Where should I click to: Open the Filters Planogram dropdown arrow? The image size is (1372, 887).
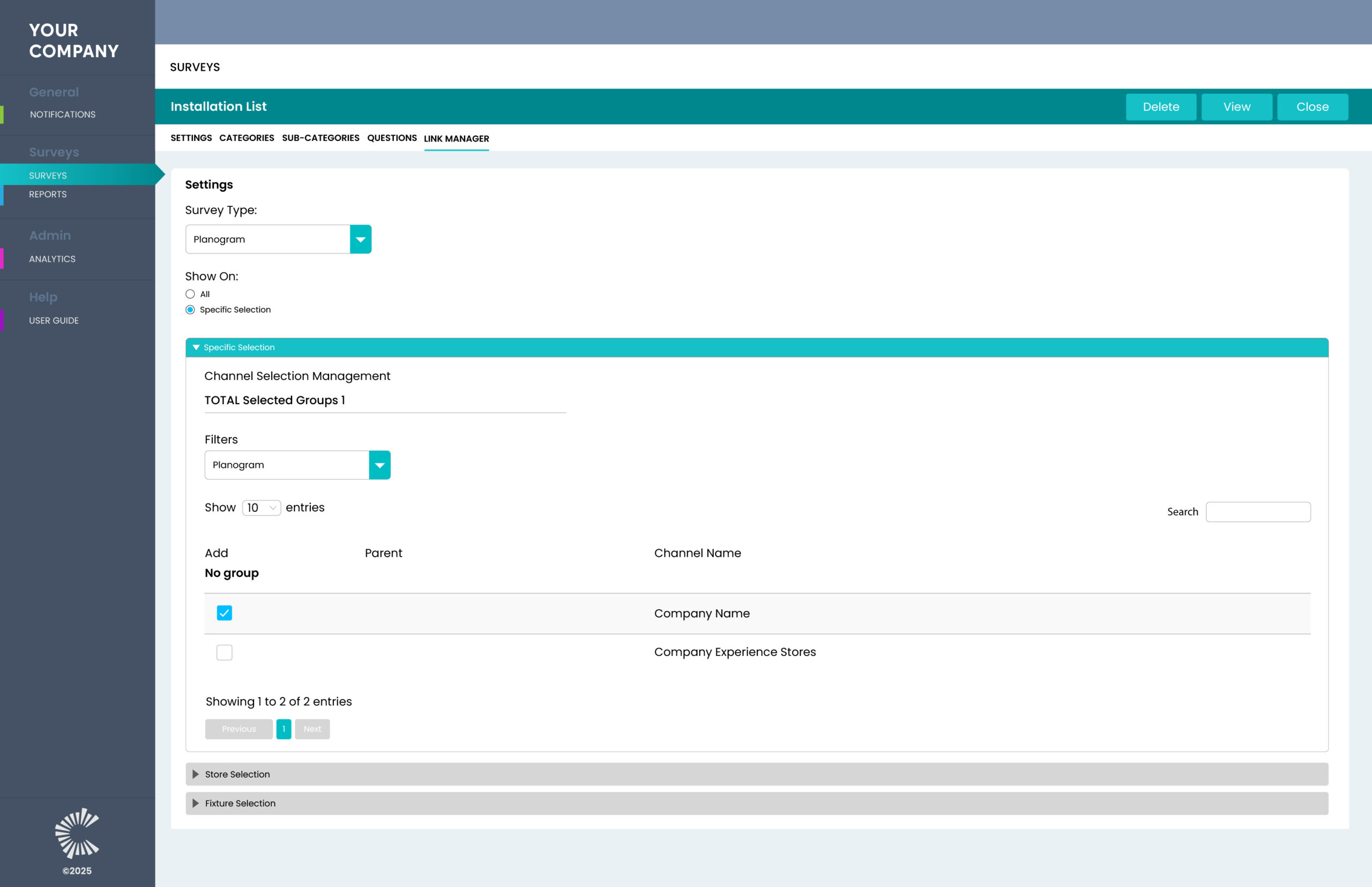[x=379, y=465]
